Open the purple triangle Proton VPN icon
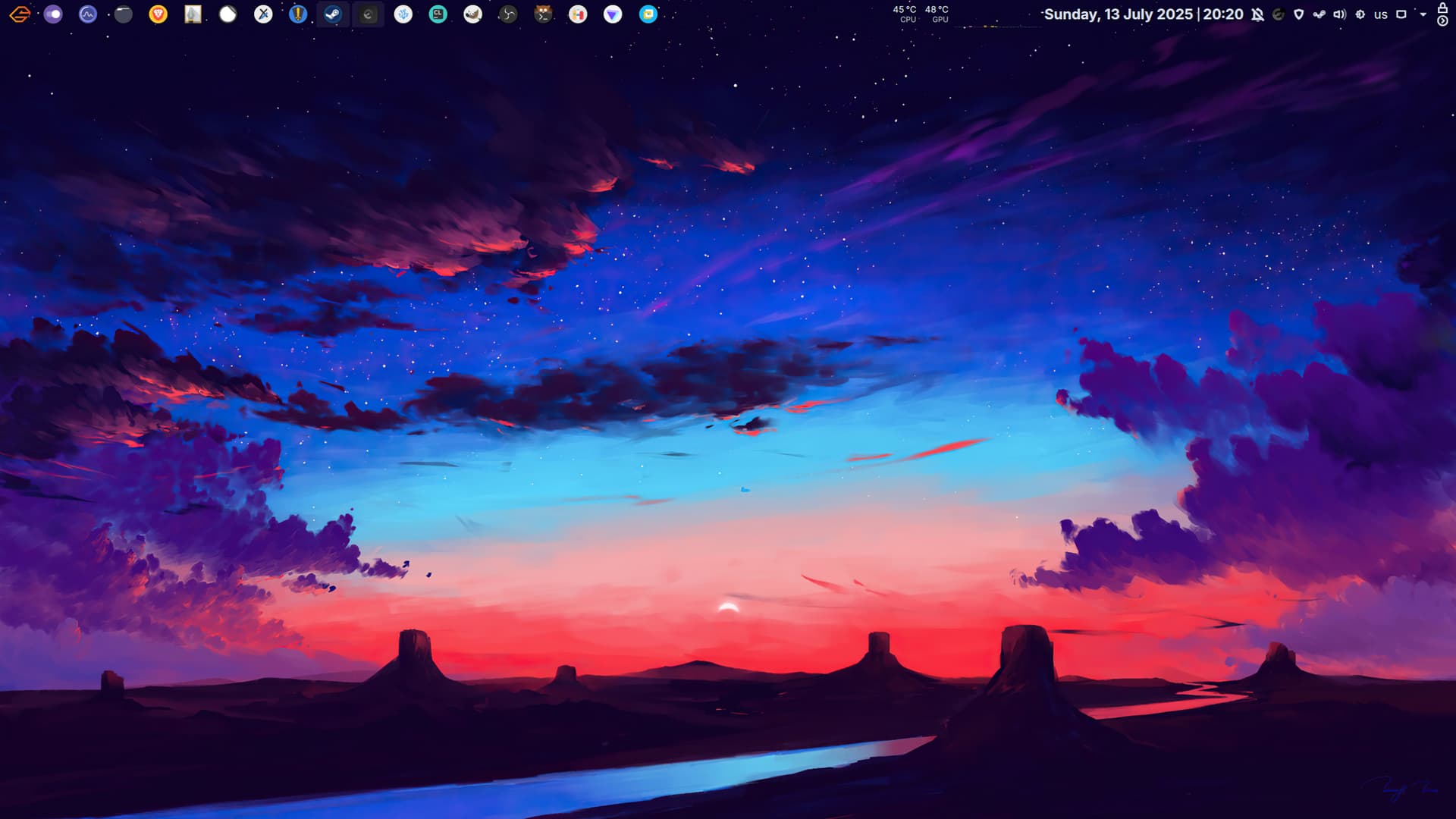Screen dimensions: 1456x819 [613, 14]
